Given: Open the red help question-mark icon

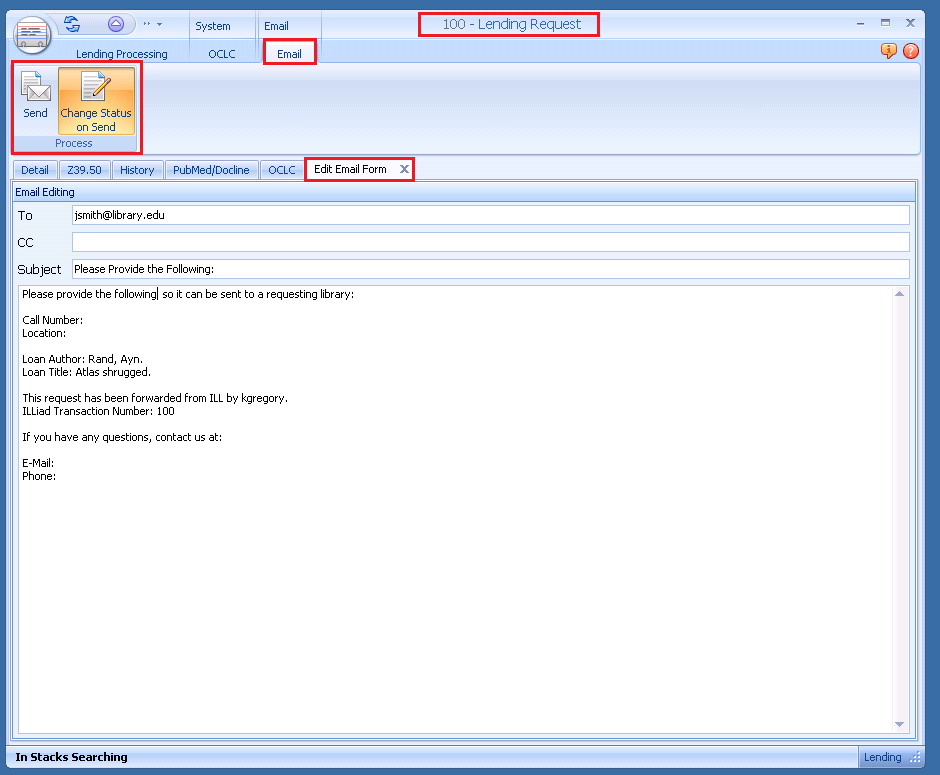Looking at the screenshot, I should [x=911, y=51].
